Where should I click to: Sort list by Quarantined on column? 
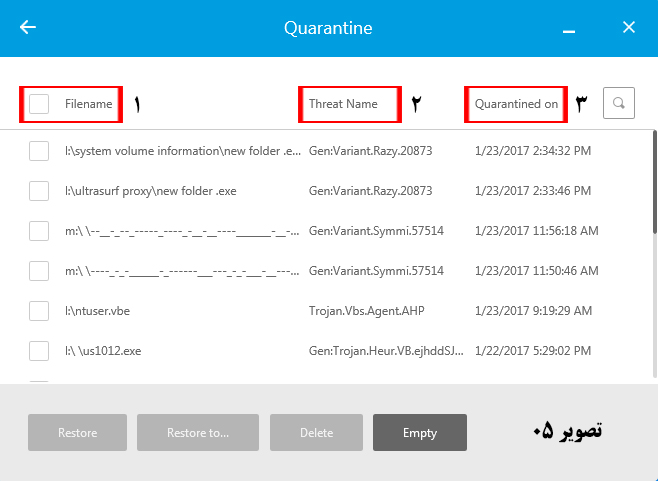(x=516, y=104)
